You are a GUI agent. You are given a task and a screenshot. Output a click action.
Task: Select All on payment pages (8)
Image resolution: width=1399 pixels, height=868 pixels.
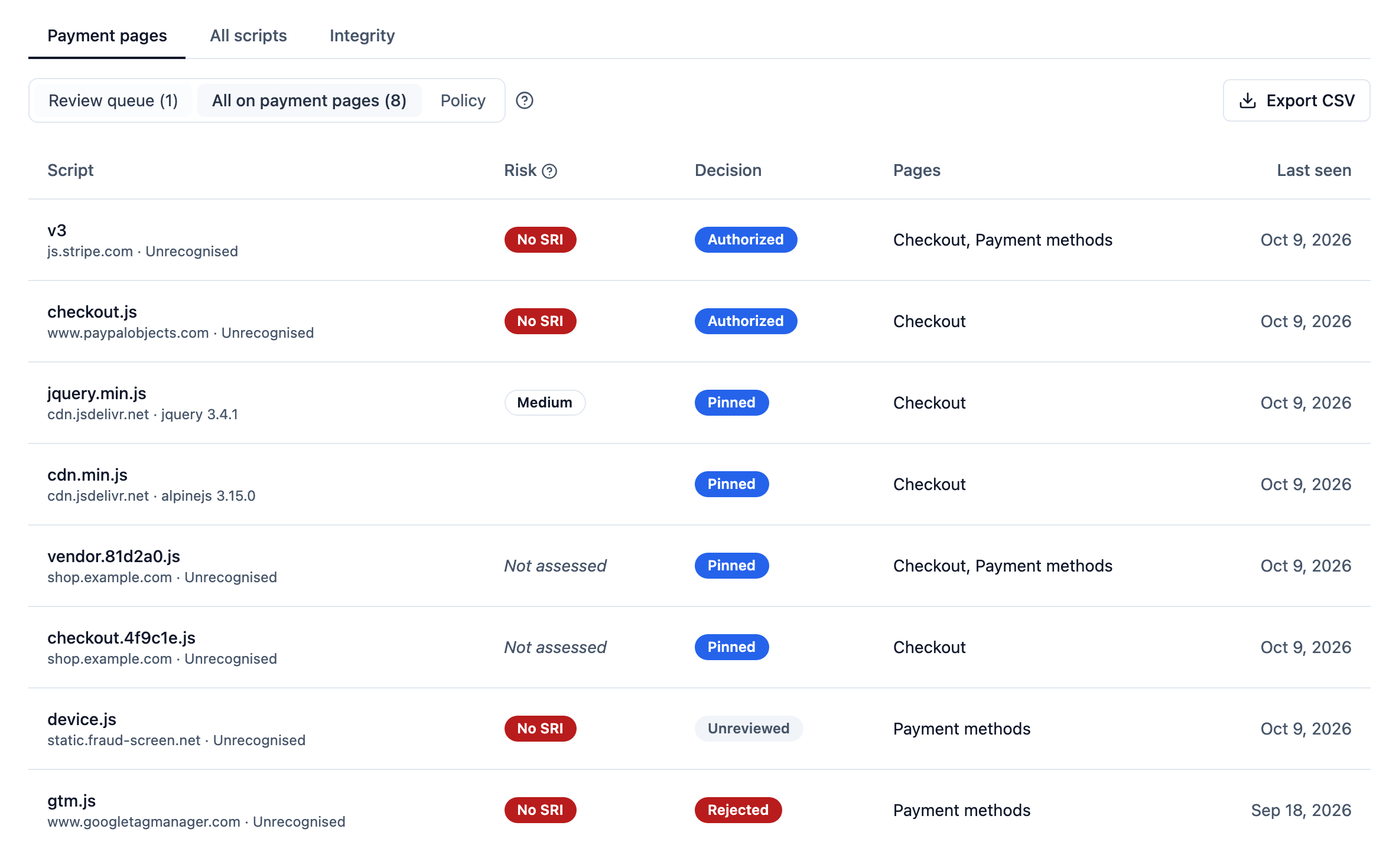tap(309, 100)
